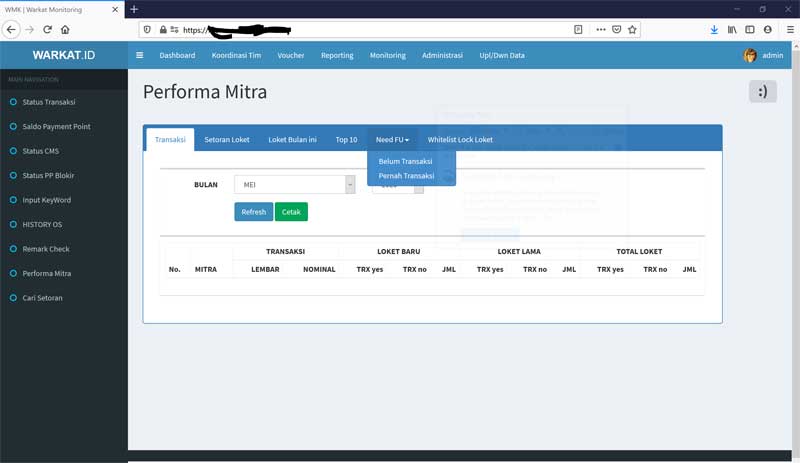The height and width of the screenshot is (463, 800).
Task: Click the smiley face button
Action: pyautogui.click(x=762, y=91)
